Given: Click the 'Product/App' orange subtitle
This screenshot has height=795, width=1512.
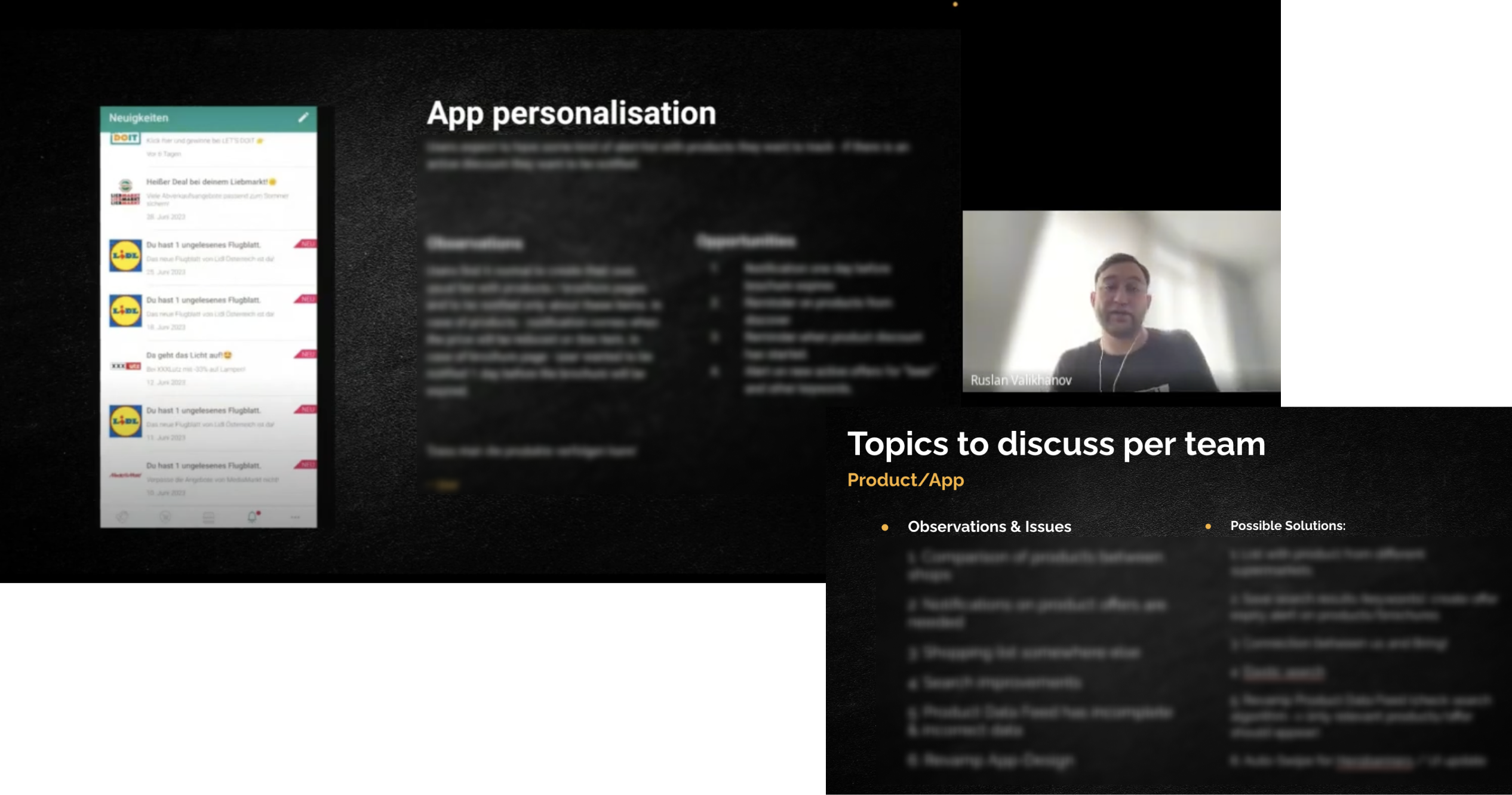Looking at the screenshot, I should pyautogui.click(x=905, y=480).
